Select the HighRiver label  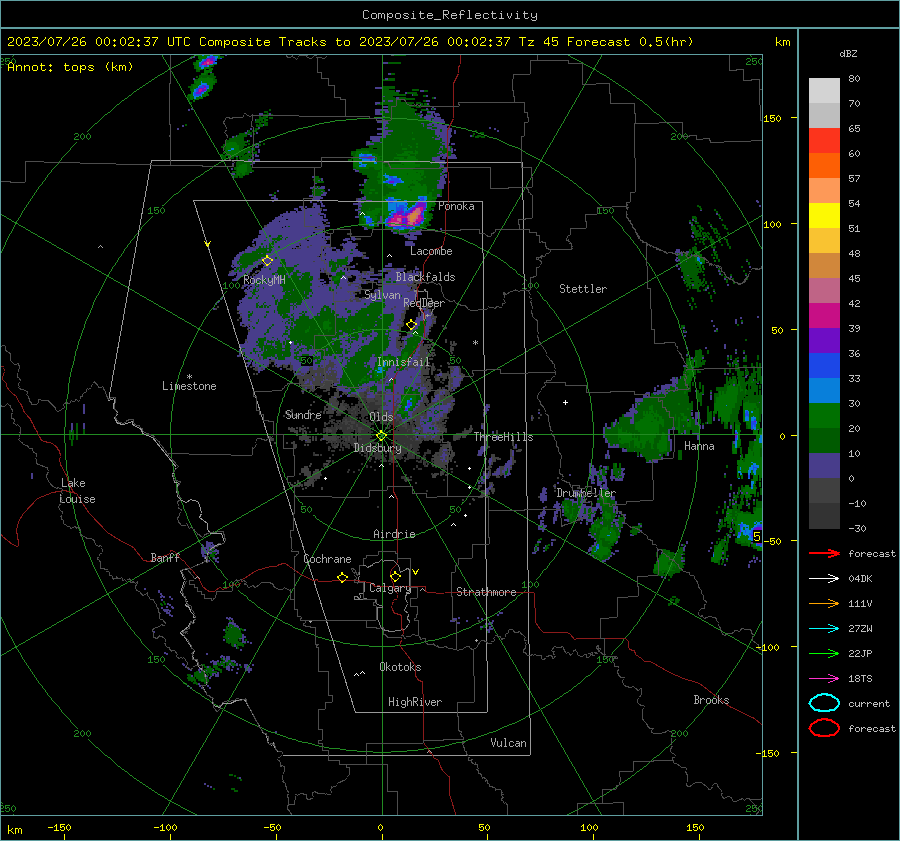[415, 702]
